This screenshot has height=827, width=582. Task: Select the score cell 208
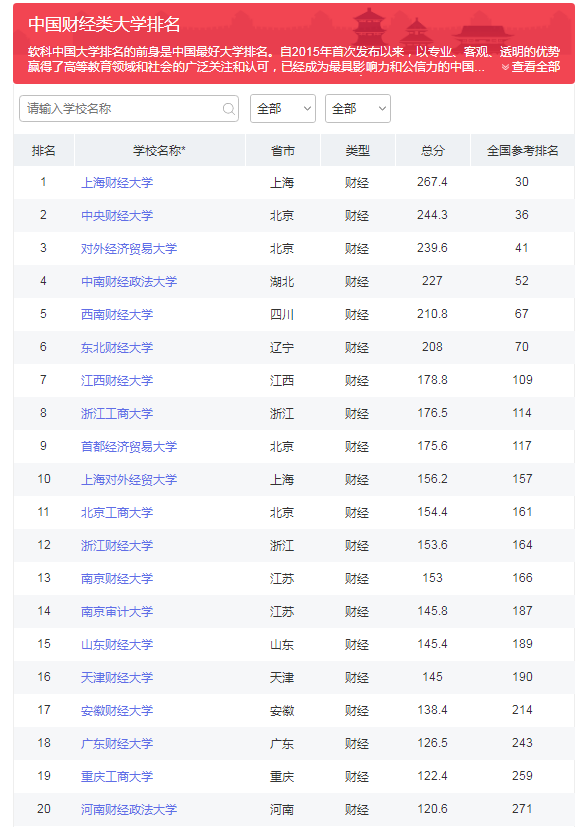[432, 347]
